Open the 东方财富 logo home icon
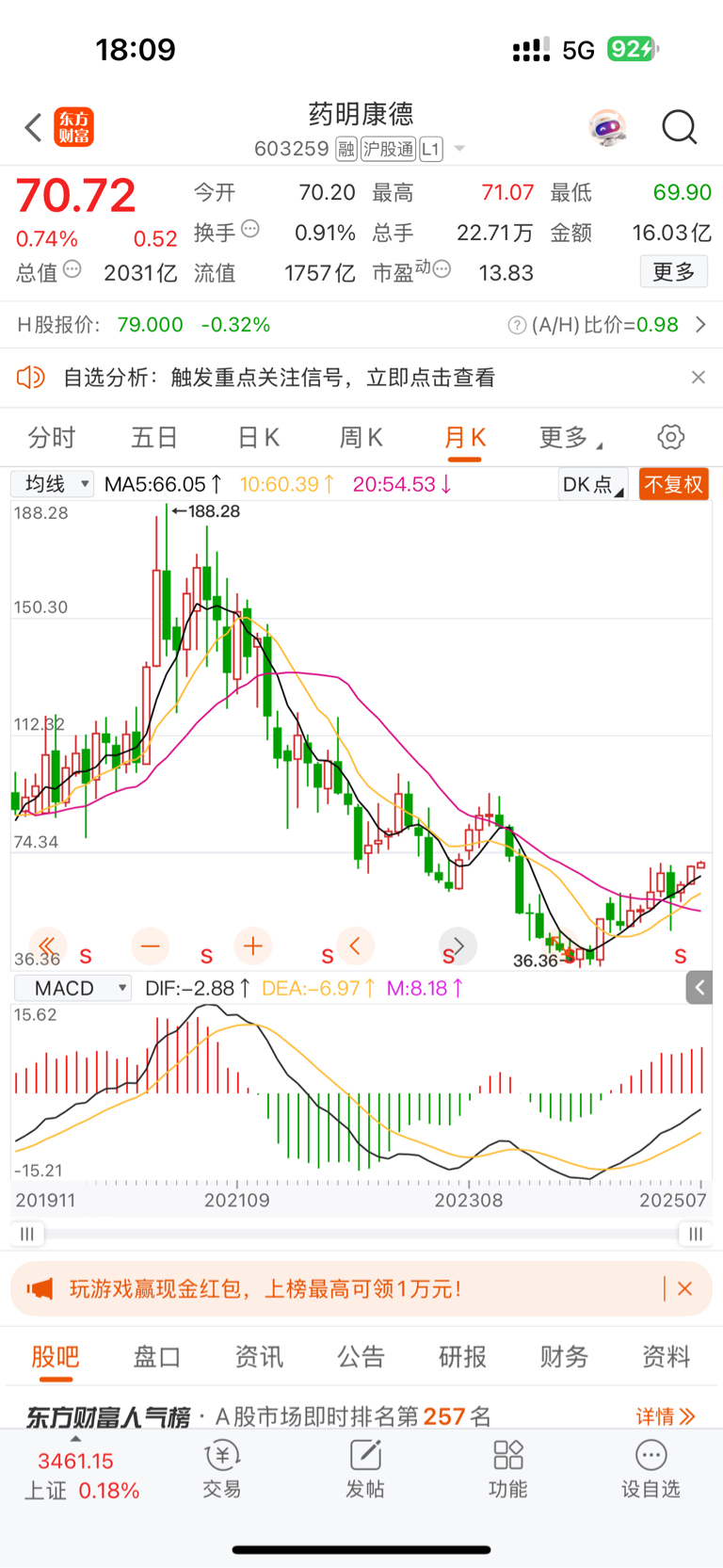The height and width of the screenshot is (1568, 723). (74, 127)
